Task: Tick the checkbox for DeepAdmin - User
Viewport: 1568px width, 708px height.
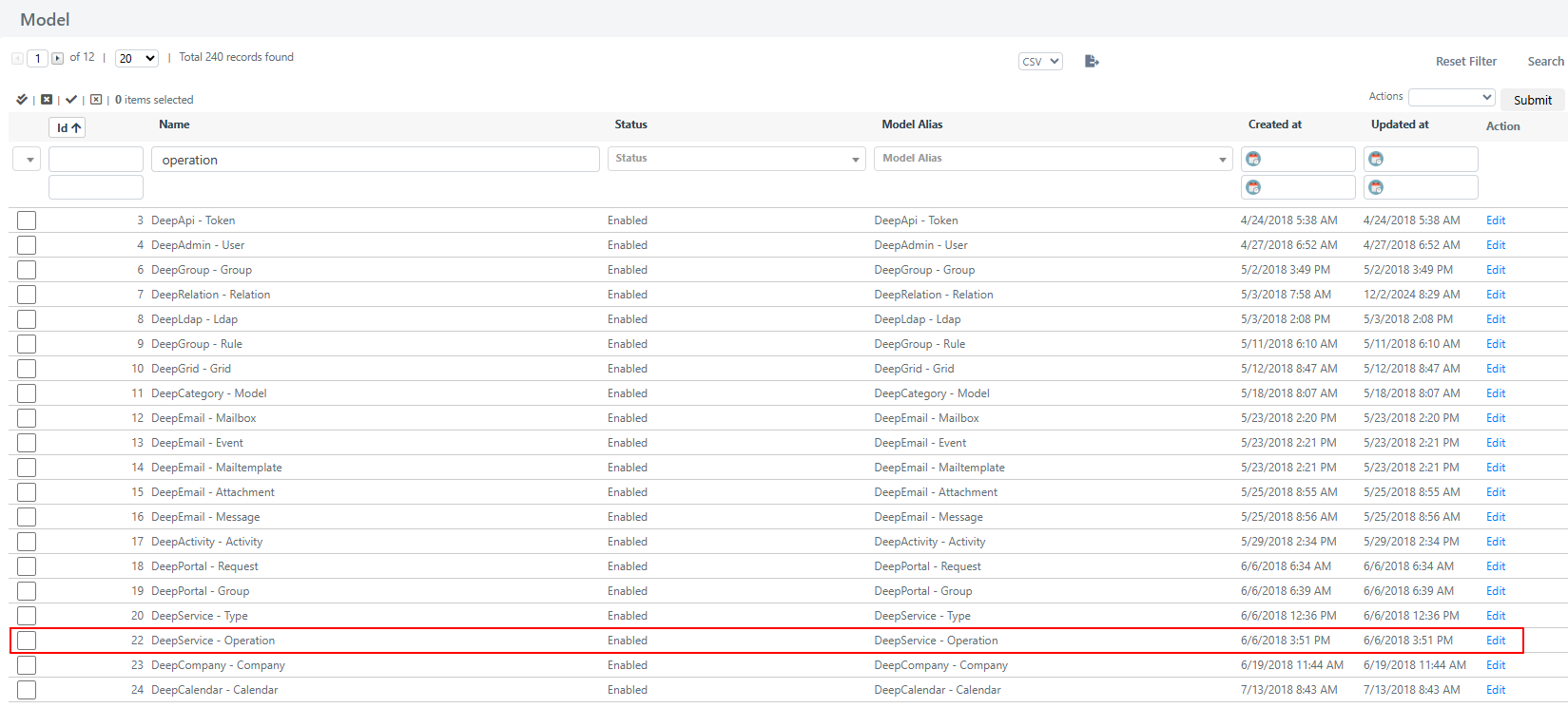Action: 27,245
